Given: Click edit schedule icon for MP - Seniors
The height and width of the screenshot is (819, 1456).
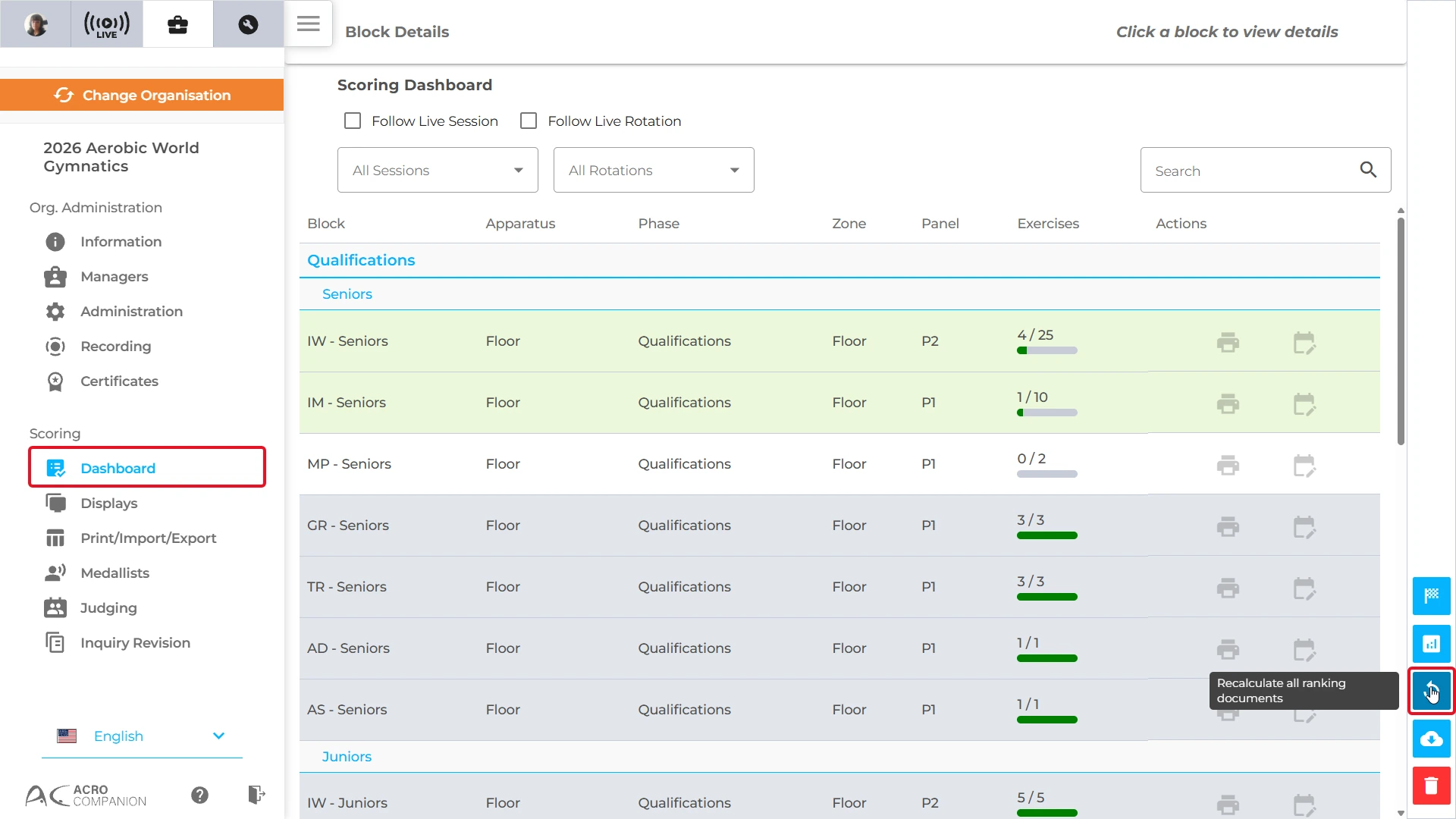Looking at the screenshot, I should (1304, 466).
